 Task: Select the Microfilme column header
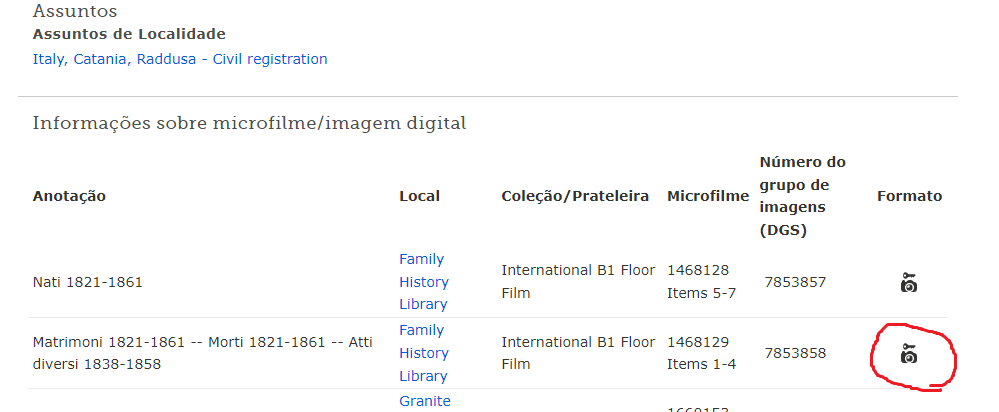[708, 195]
